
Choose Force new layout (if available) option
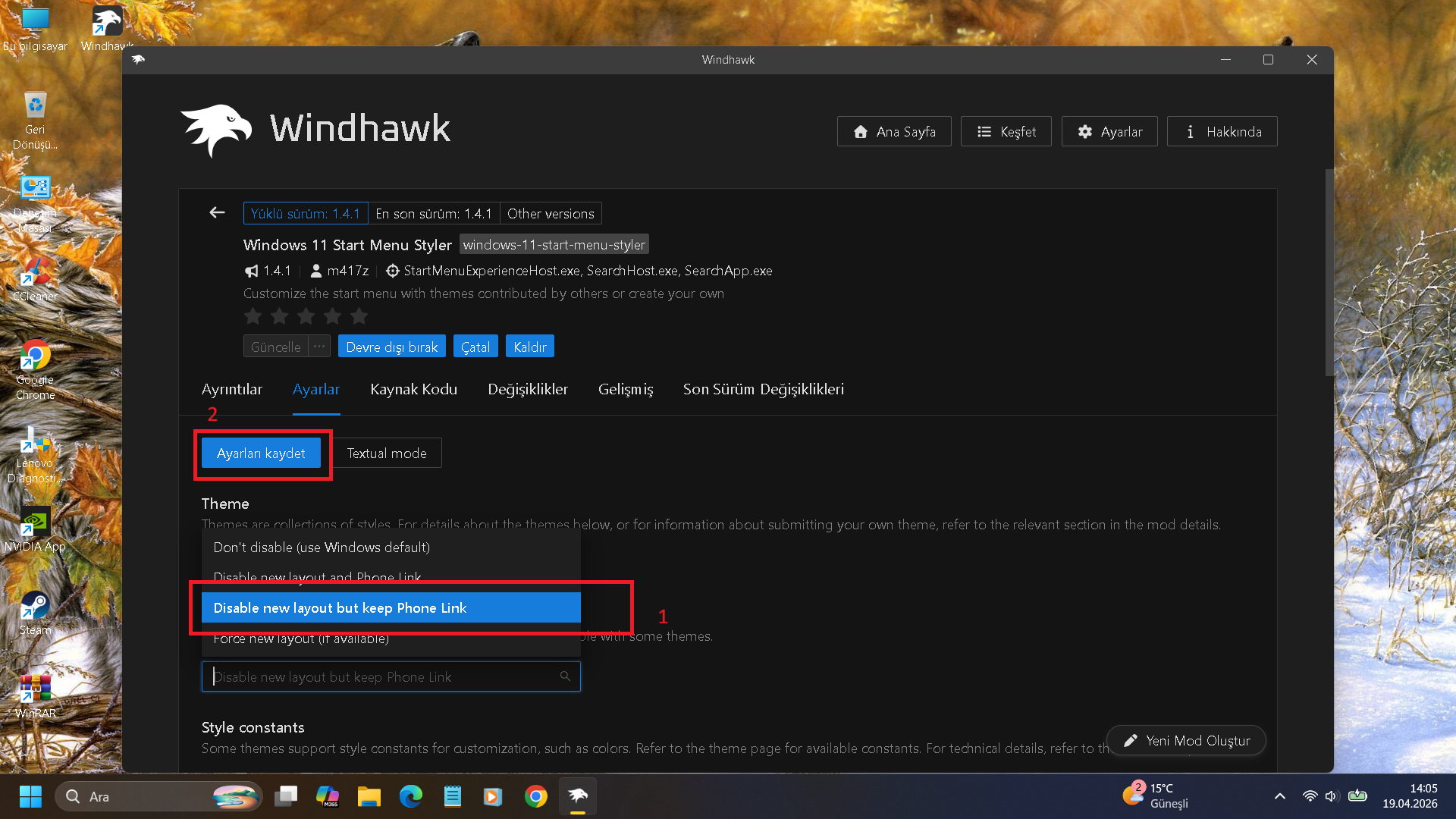pos(391,639)
